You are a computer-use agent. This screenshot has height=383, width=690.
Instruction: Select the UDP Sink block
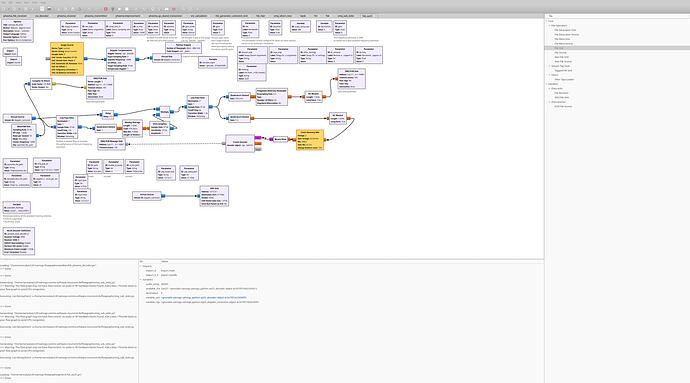214,196
